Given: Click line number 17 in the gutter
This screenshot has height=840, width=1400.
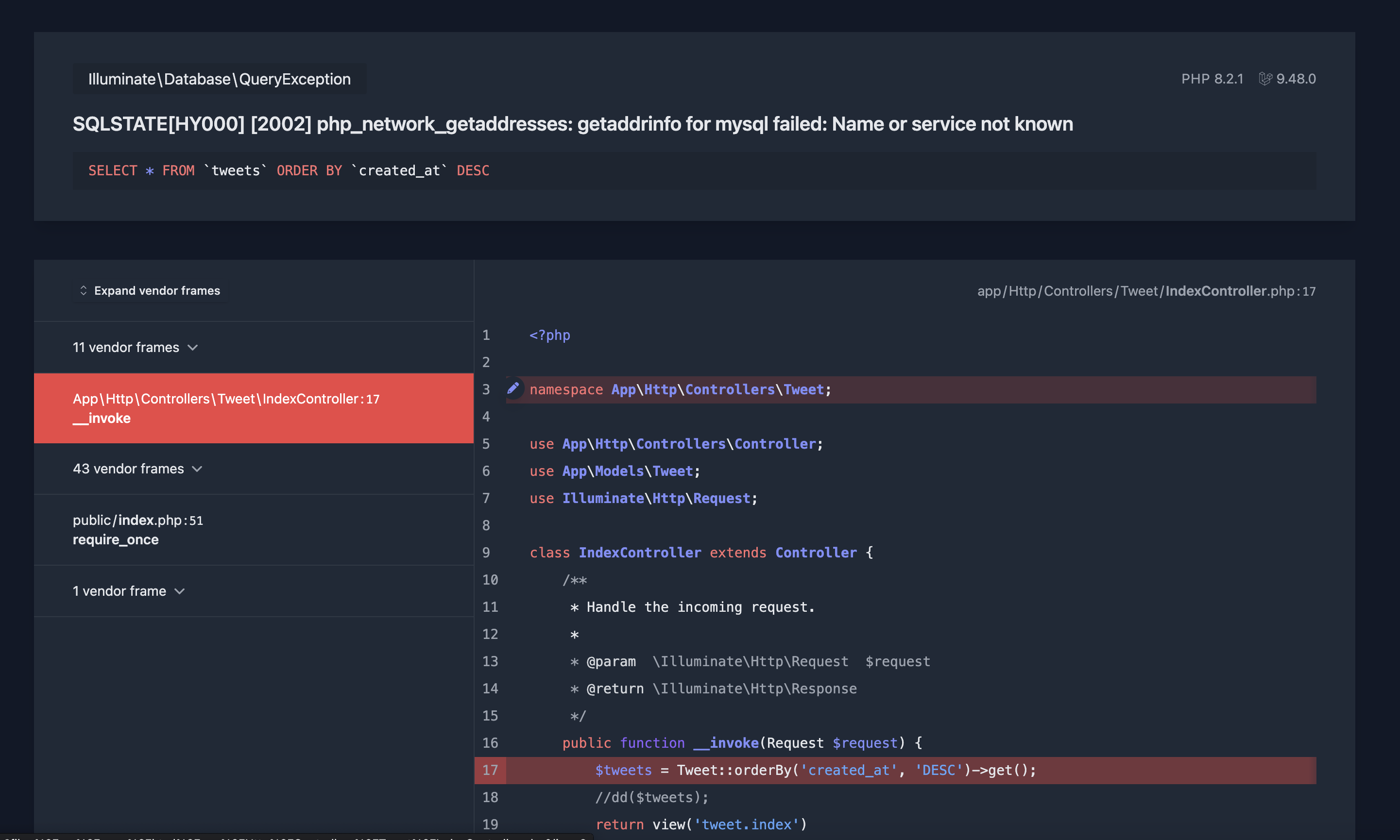Looking at the screenshot, I should click(x=490, y=771).
